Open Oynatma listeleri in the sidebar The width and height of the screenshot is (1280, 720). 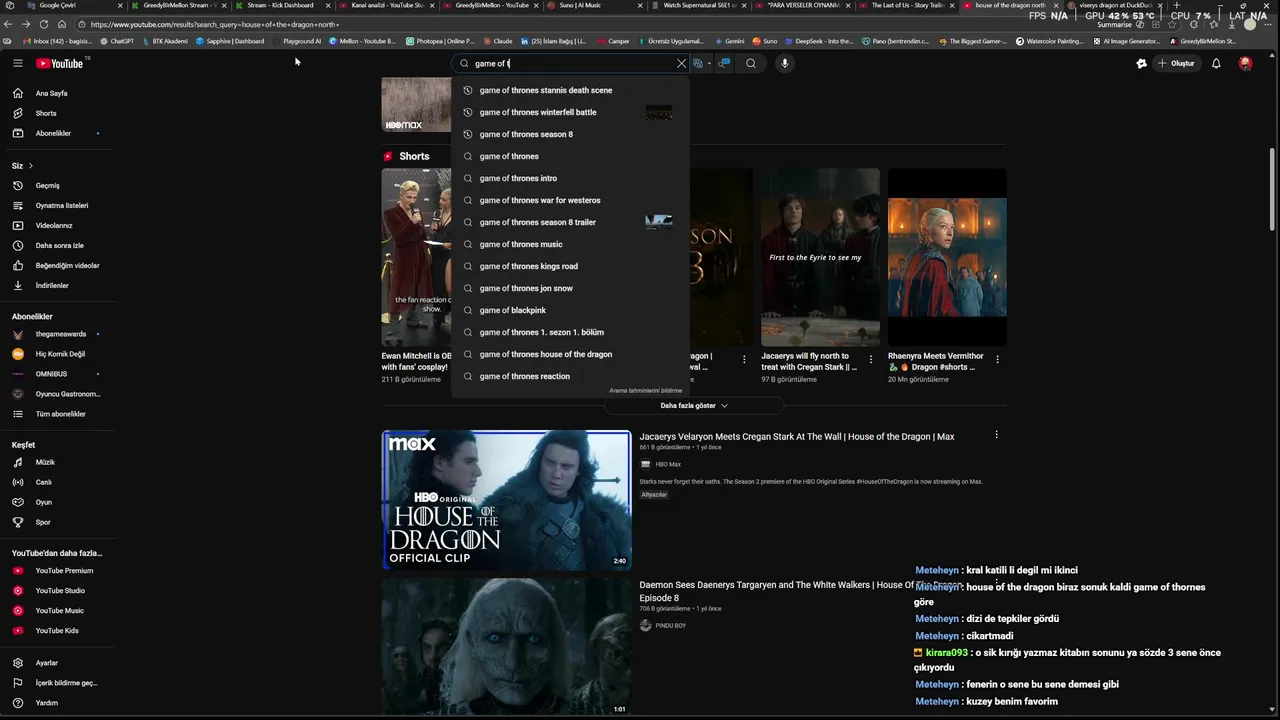(x=62, y=205)
